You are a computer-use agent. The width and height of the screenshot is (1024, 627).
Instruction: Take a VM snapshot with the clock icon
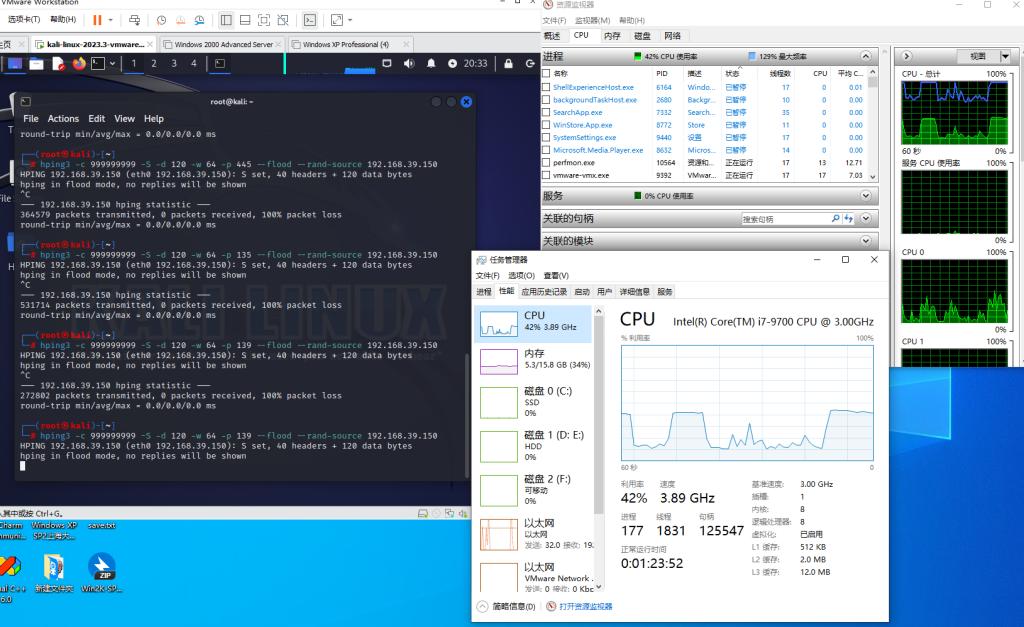coord(161,20)
